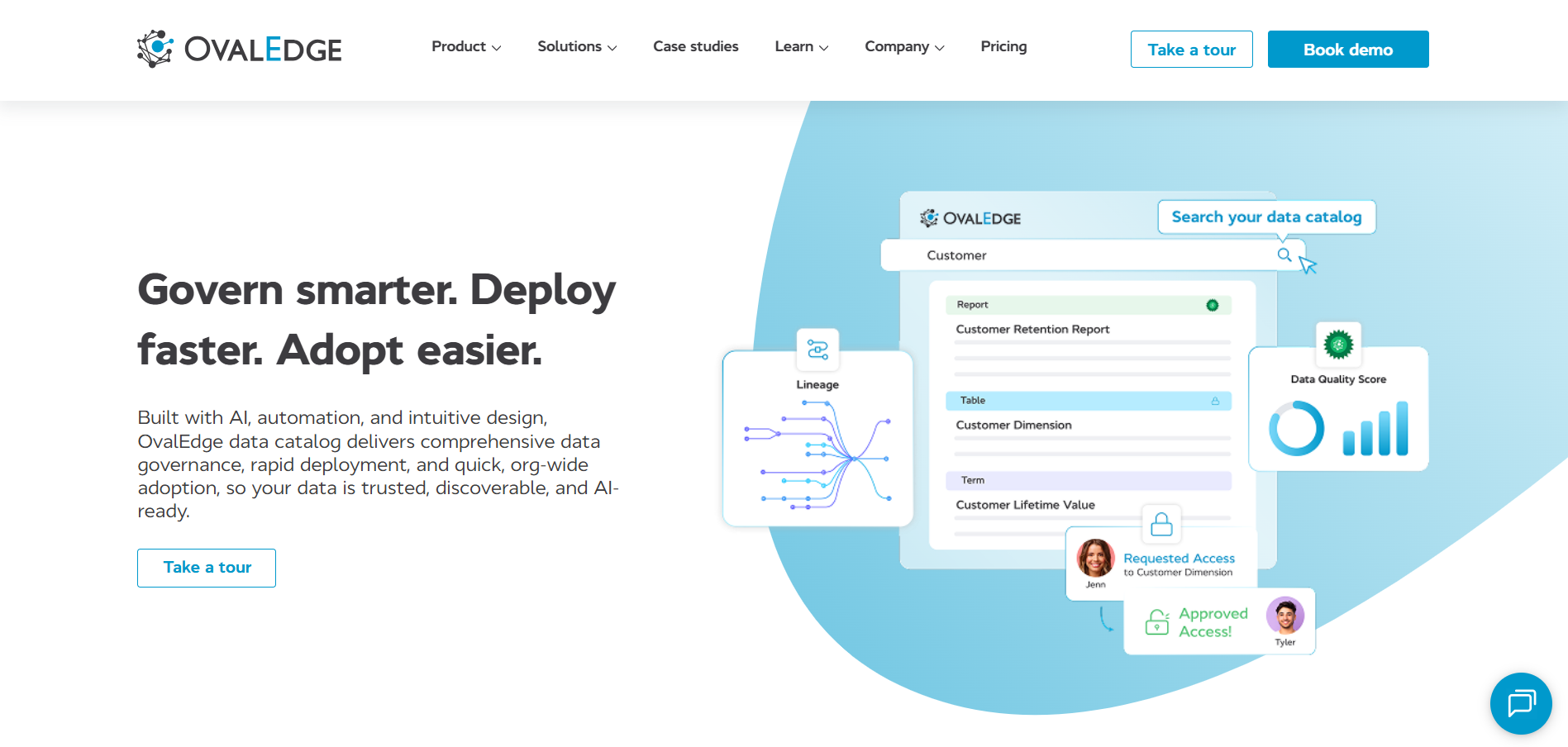This screenshot has height=747, width=1568.
Task: Go to the Pricing page
Action: (x=1003, y=47)
